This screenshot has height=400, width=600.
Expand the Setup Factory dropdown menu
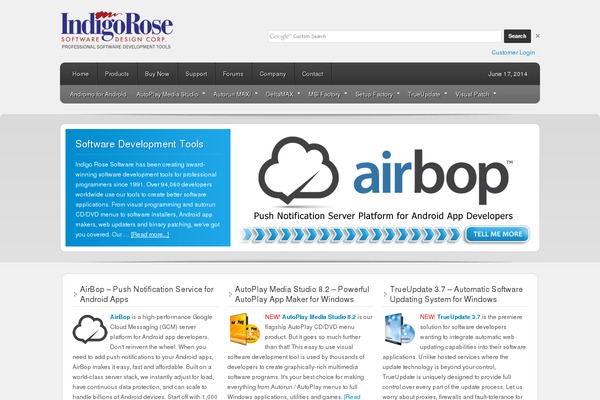click(x=398, y=93)
